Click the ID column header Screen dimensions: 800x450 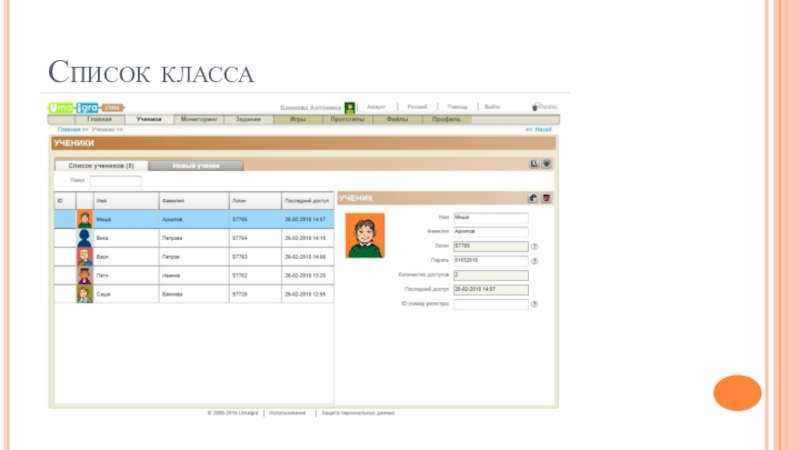tap(65, 201)
